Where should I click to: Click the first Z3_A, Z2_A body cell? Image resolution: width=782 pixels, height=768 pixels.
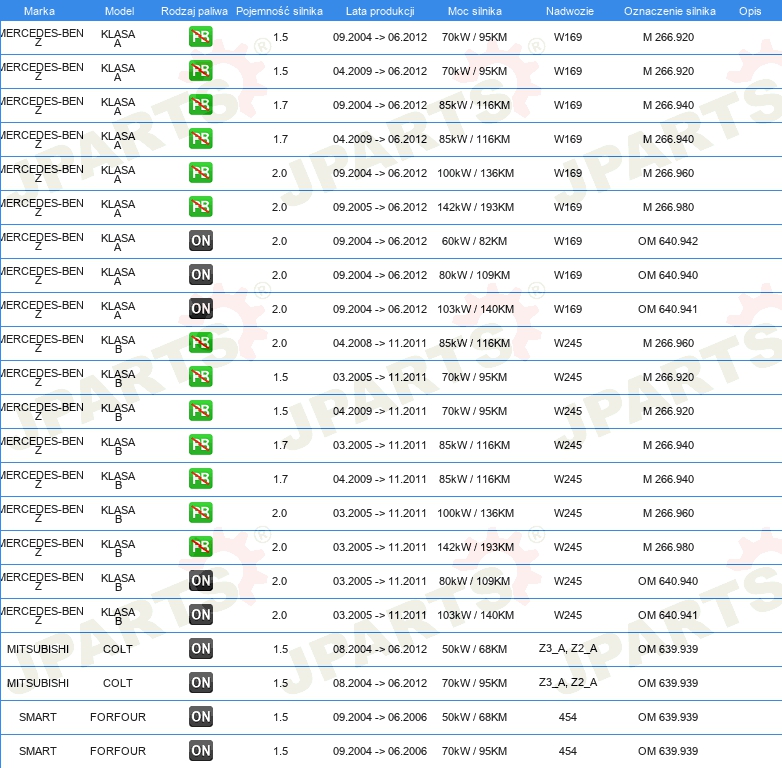[567, 649]
